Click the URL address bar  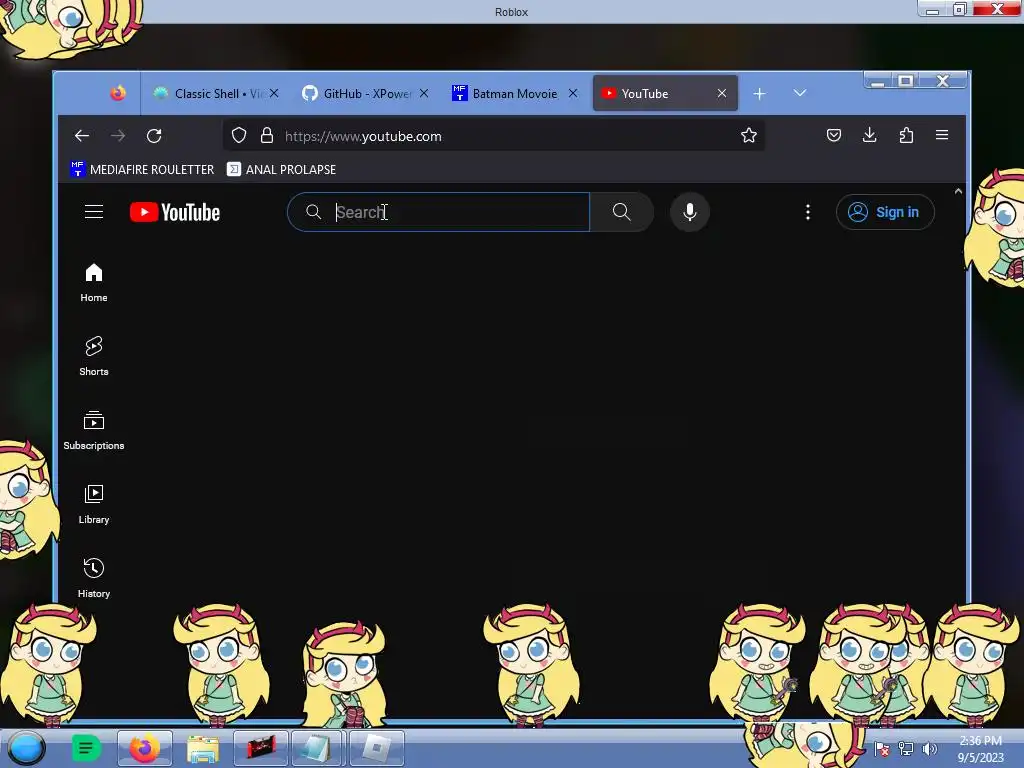click(x=493, y=136)
